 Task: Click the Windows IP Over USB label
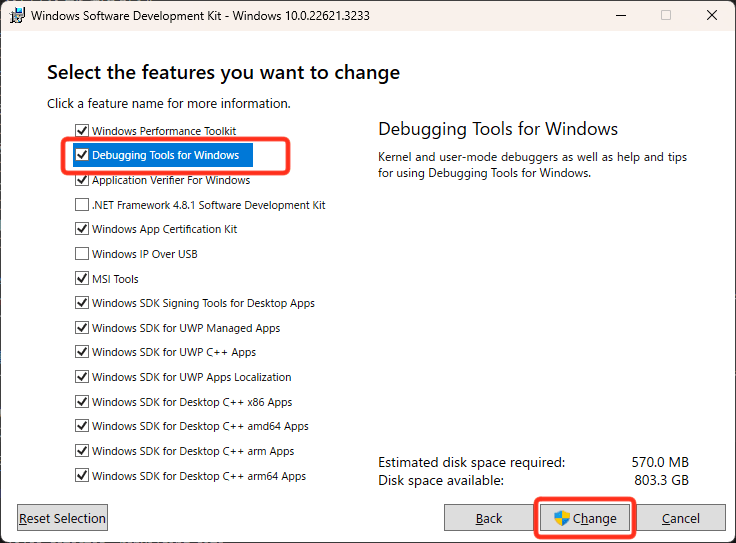(145, 254)
